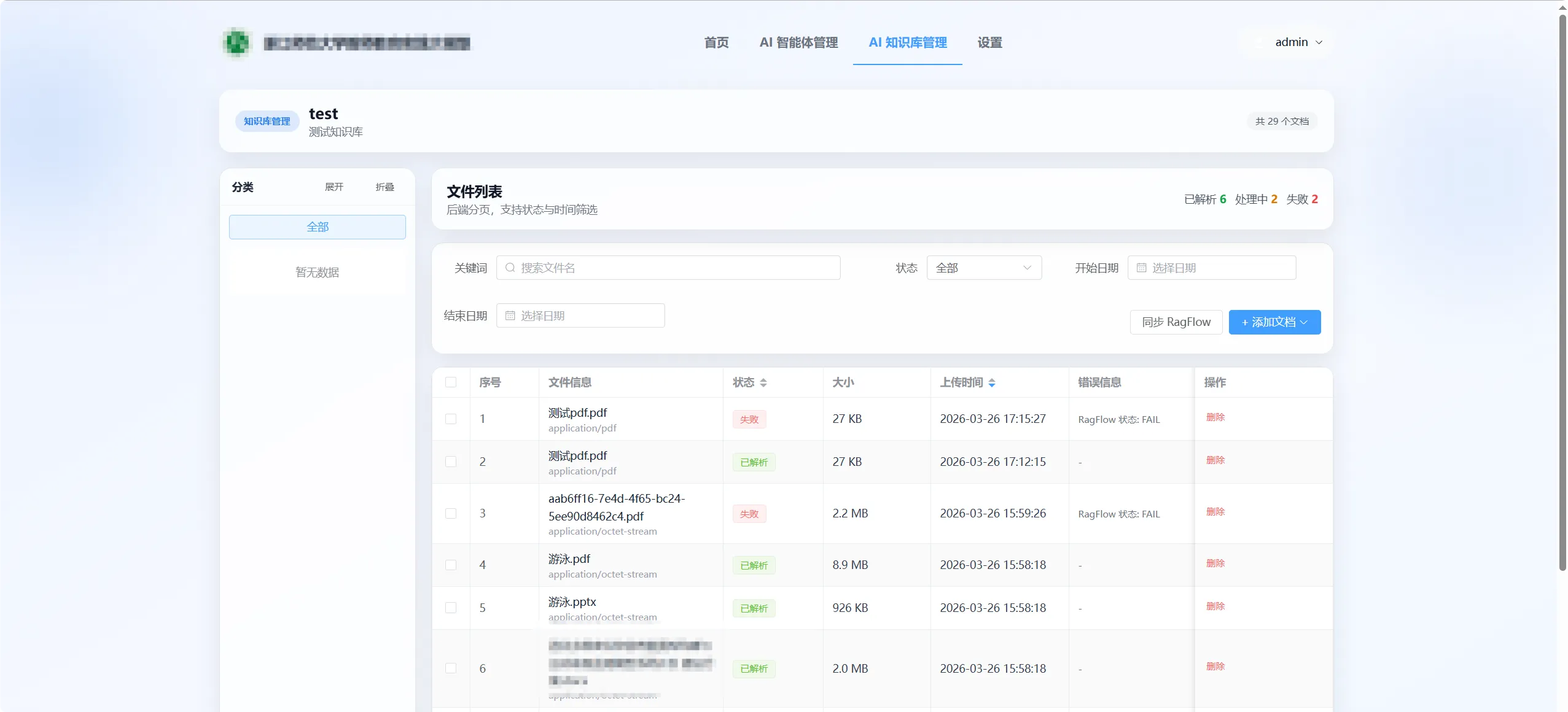
Task: Delete row 1 failed 测试pdf.pdf
Action: click(1215, 417)
